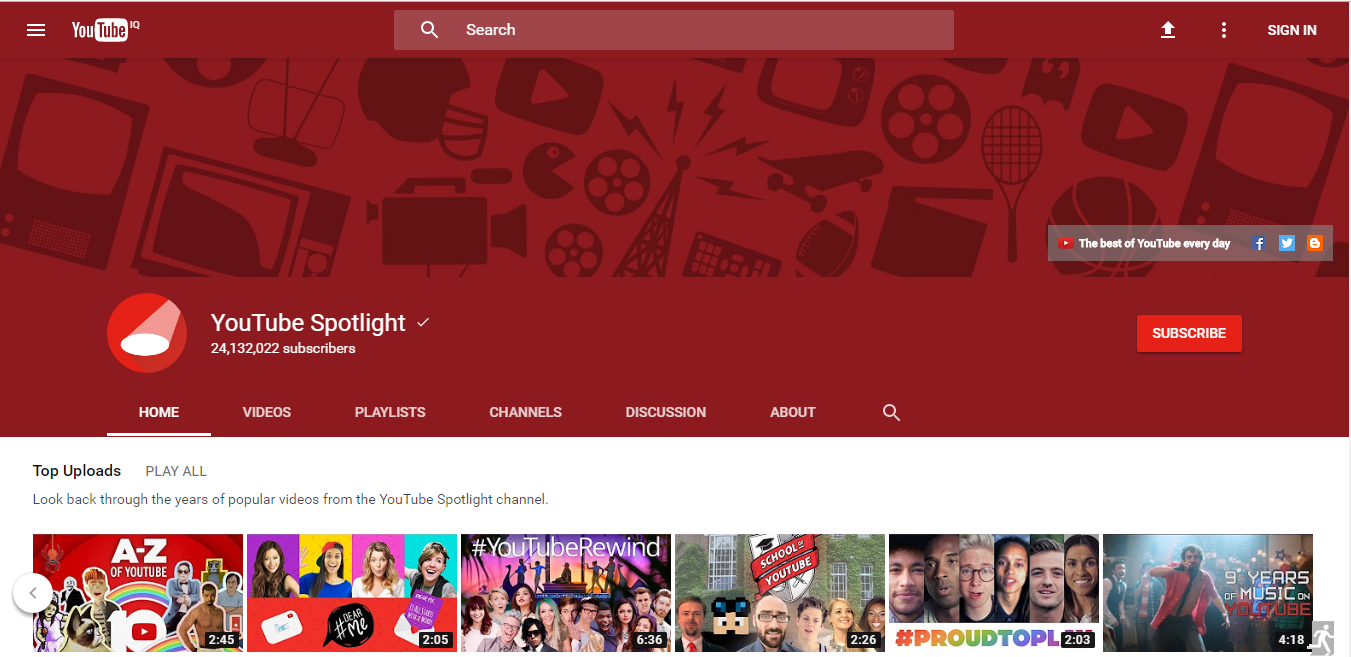Open the School of YouTube thumbnail
This screenshot has width=1351, height=657.
(780, 593)
